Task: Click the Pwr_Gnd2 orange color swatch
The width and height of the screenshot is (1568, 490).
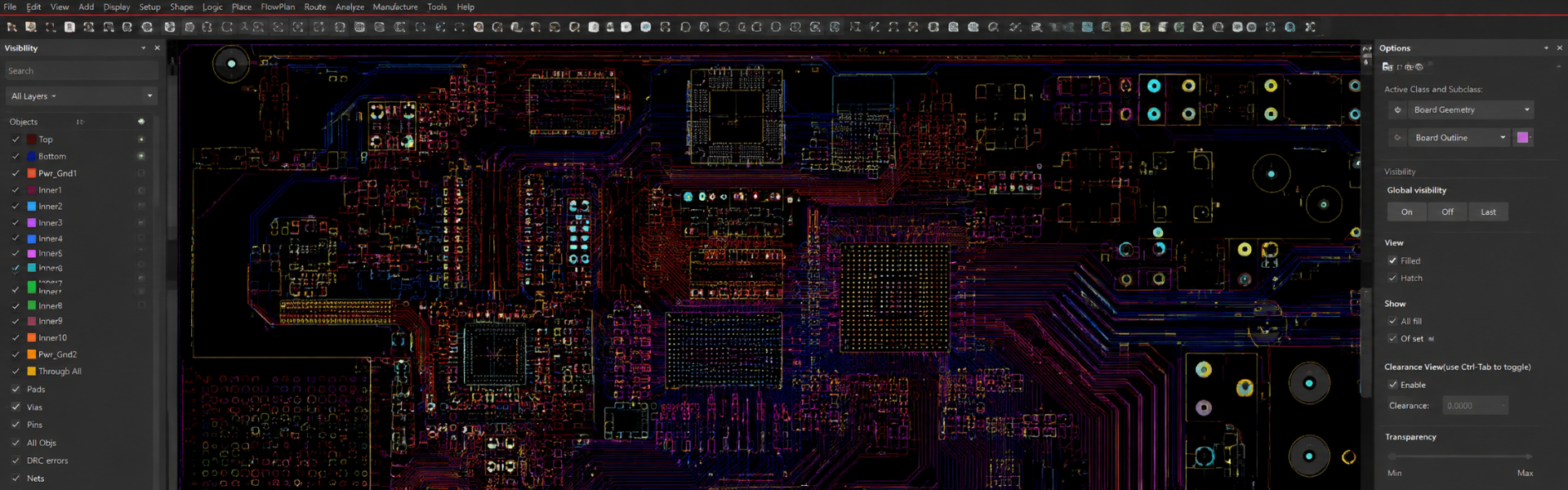Action: click(x=32, y=354)
